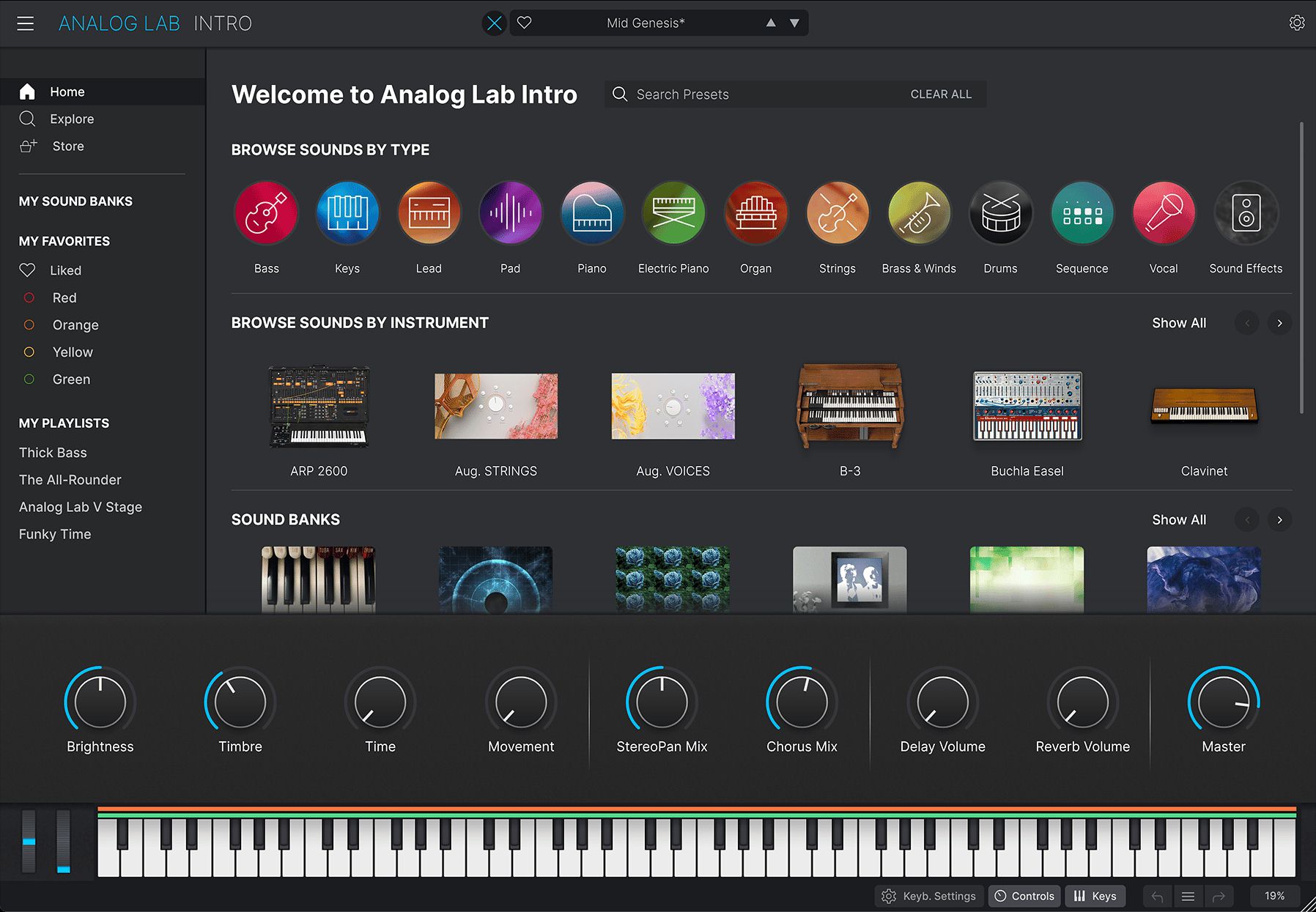The width and height of the screenshot is (1316, 912).
Task: Click the Master volume knob
Action: click(1224, 701)
